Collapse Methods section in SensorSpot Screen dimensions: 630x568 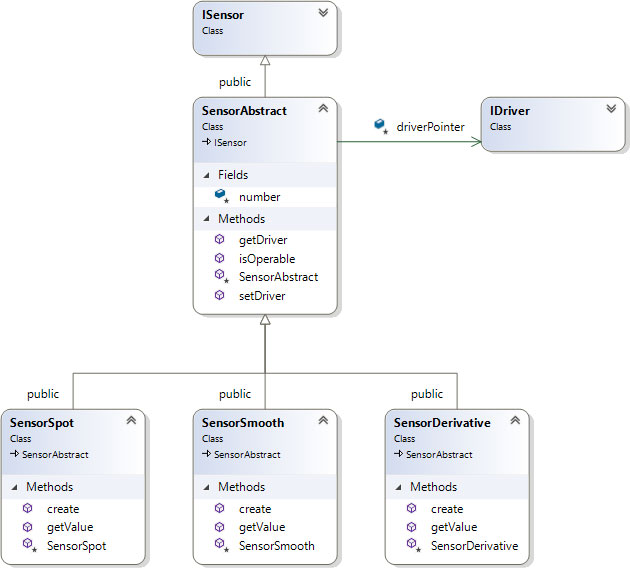[x=16, y=487]
